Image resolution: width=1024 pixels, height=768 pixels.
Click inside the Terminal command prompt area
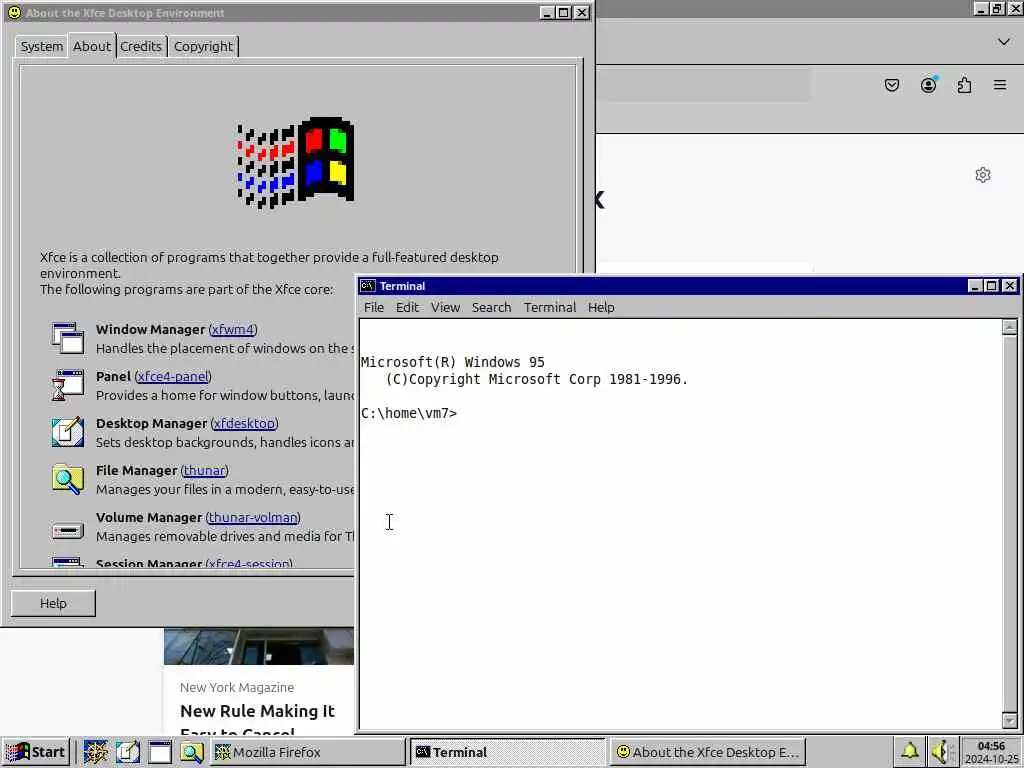[679, 524]
